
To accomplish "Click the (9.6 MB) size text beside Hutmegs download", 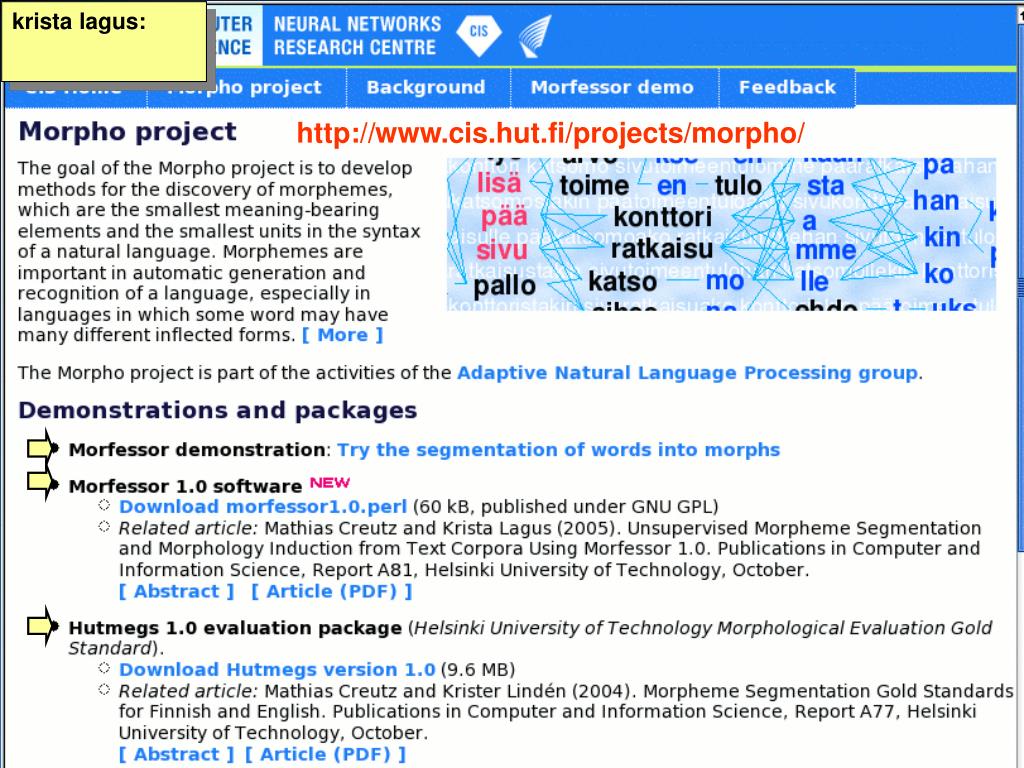I will point(478,670).
